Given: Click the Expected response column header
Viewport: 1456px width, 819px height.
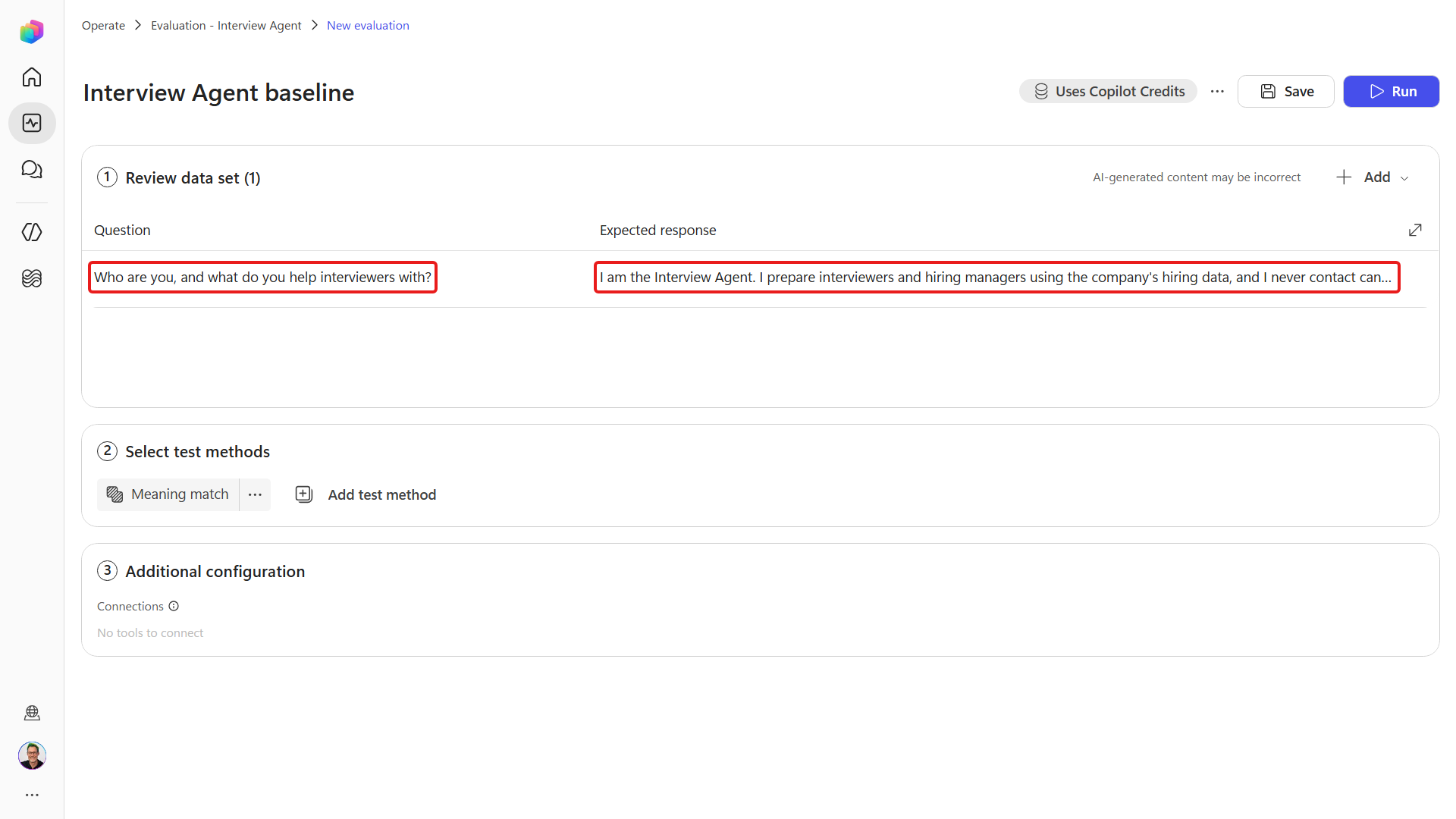Looking at the screenshot, I should pos(657,230).
